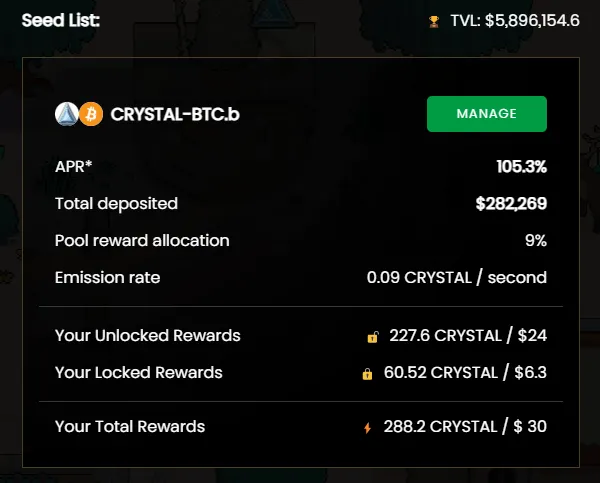Select the CRYSTAL-BTC.b pool name
600x483 pixels.
click(x=173, y=114)
